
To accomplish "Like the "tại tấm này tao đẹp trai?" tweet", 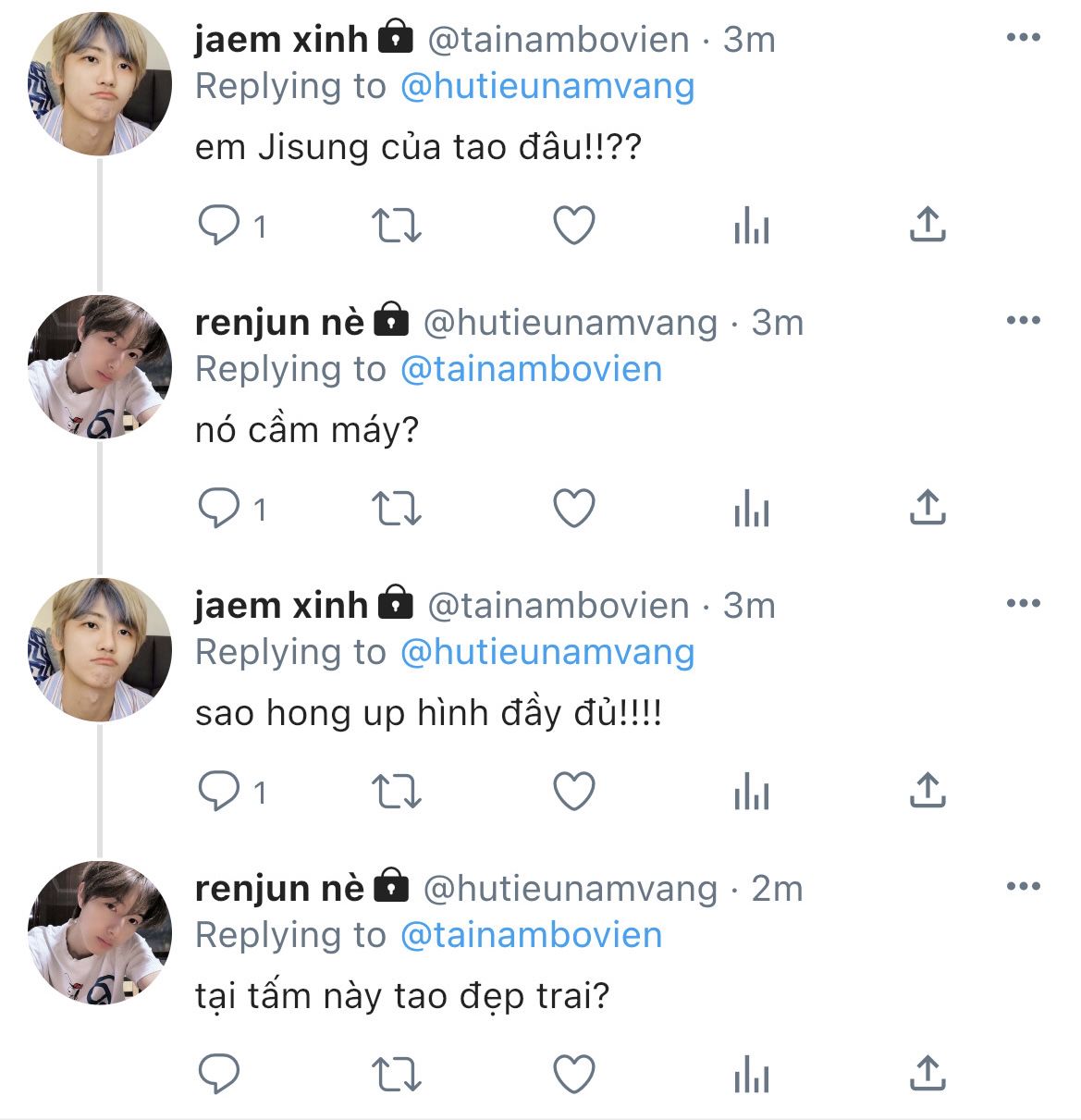I will point(573,1074).
